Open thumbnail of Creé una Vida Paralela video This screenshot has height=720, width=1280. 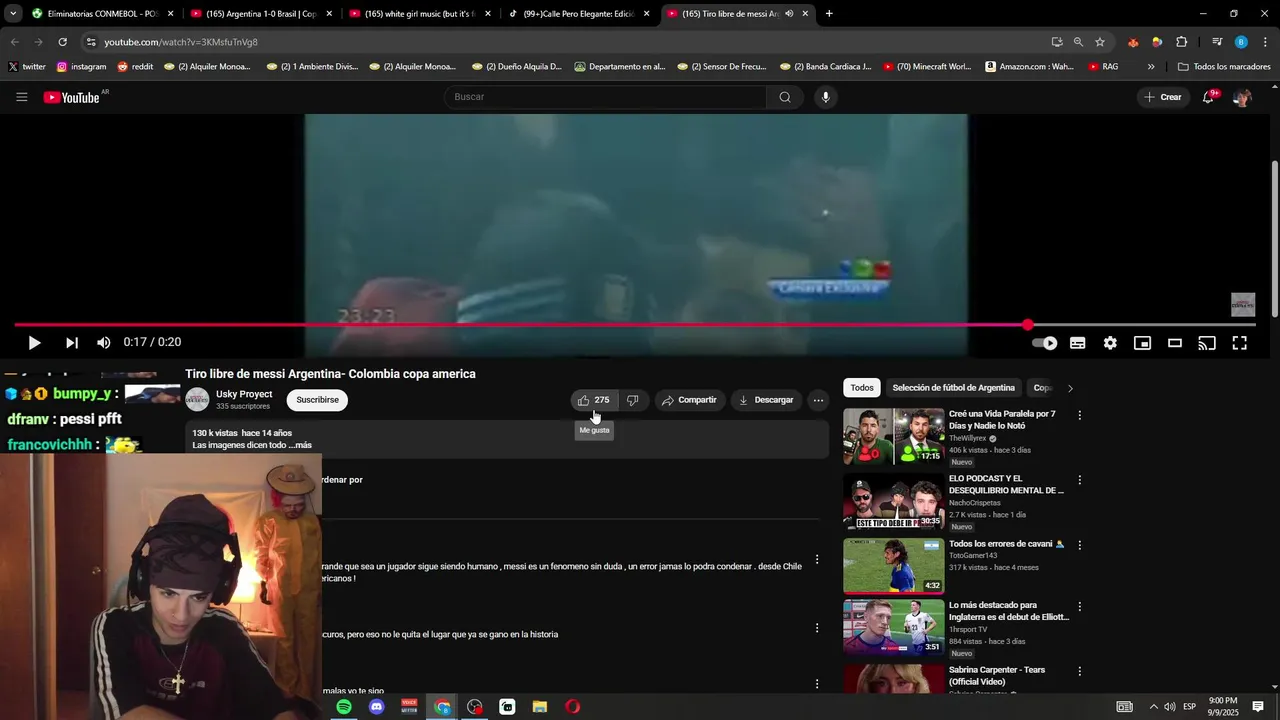tap(893, 436)
